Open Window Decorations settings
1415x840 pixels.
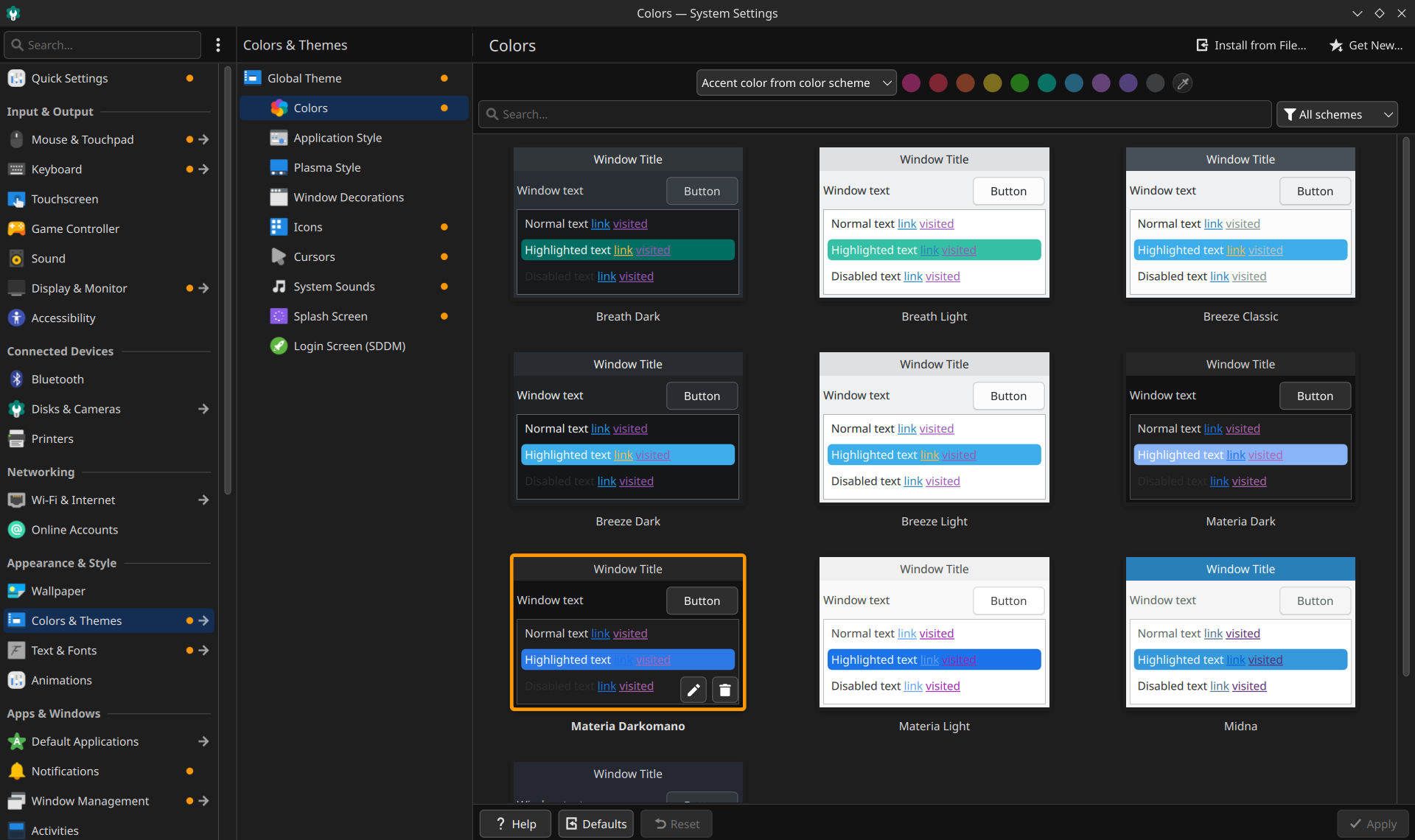[x=349, y=197]
